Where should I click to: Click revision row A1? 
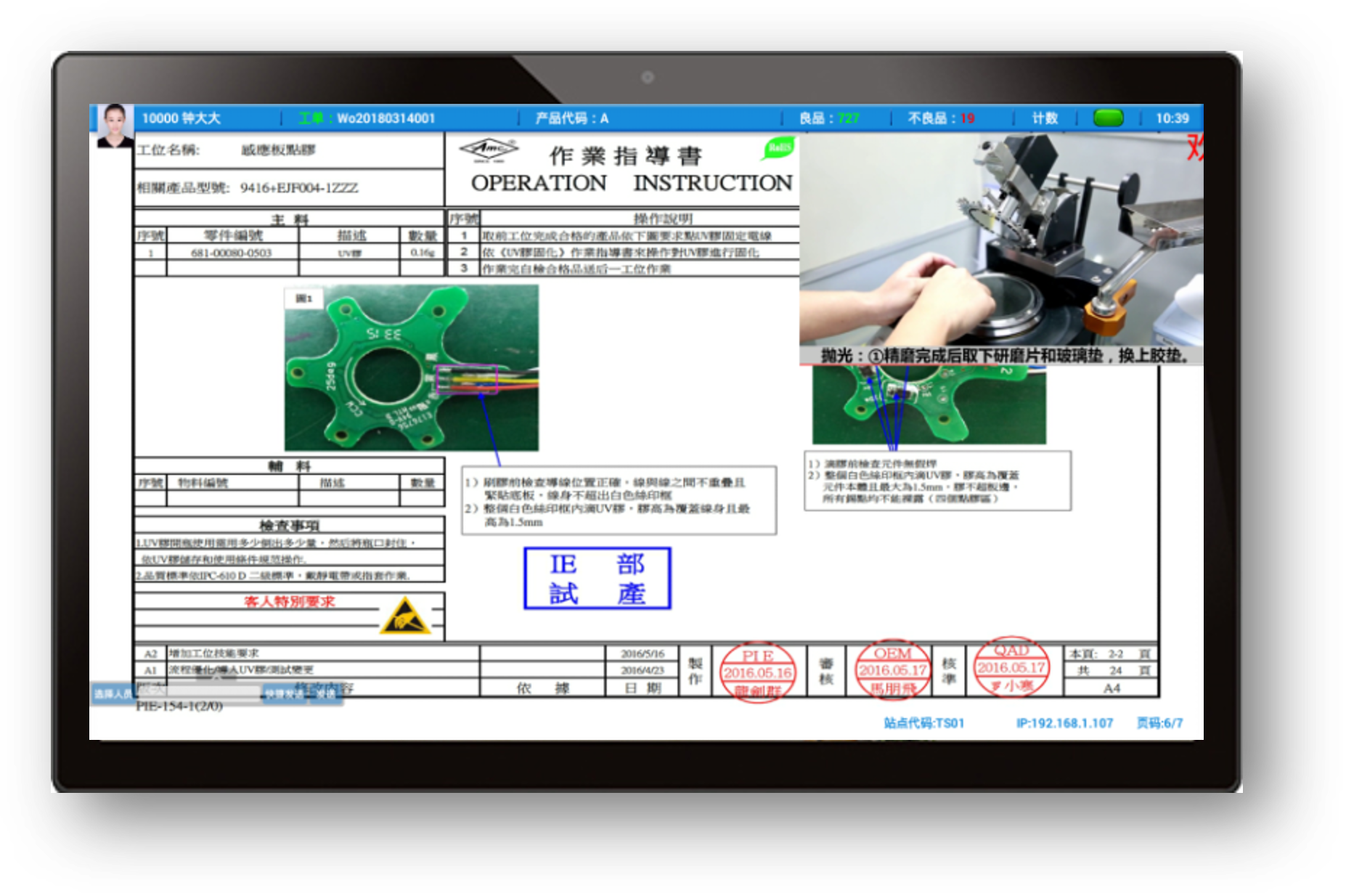coord(407,670)
